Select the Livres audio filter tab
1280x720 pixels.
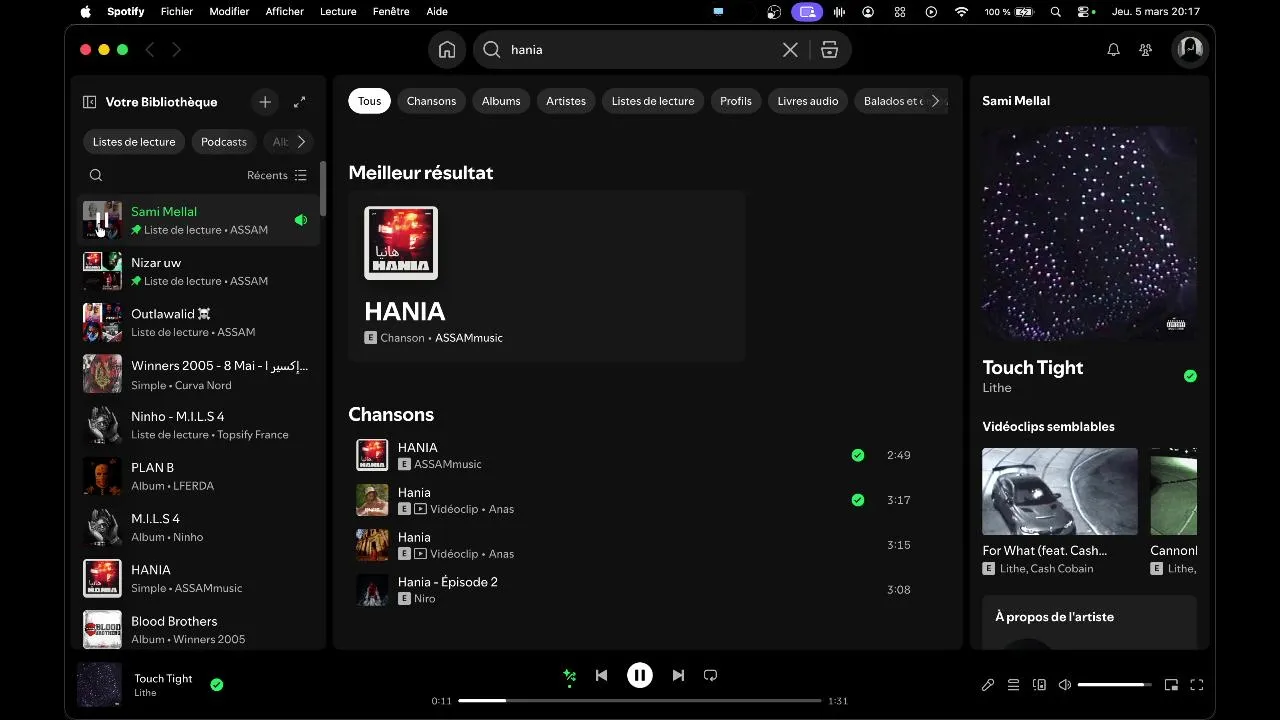(x=808, y=101)
